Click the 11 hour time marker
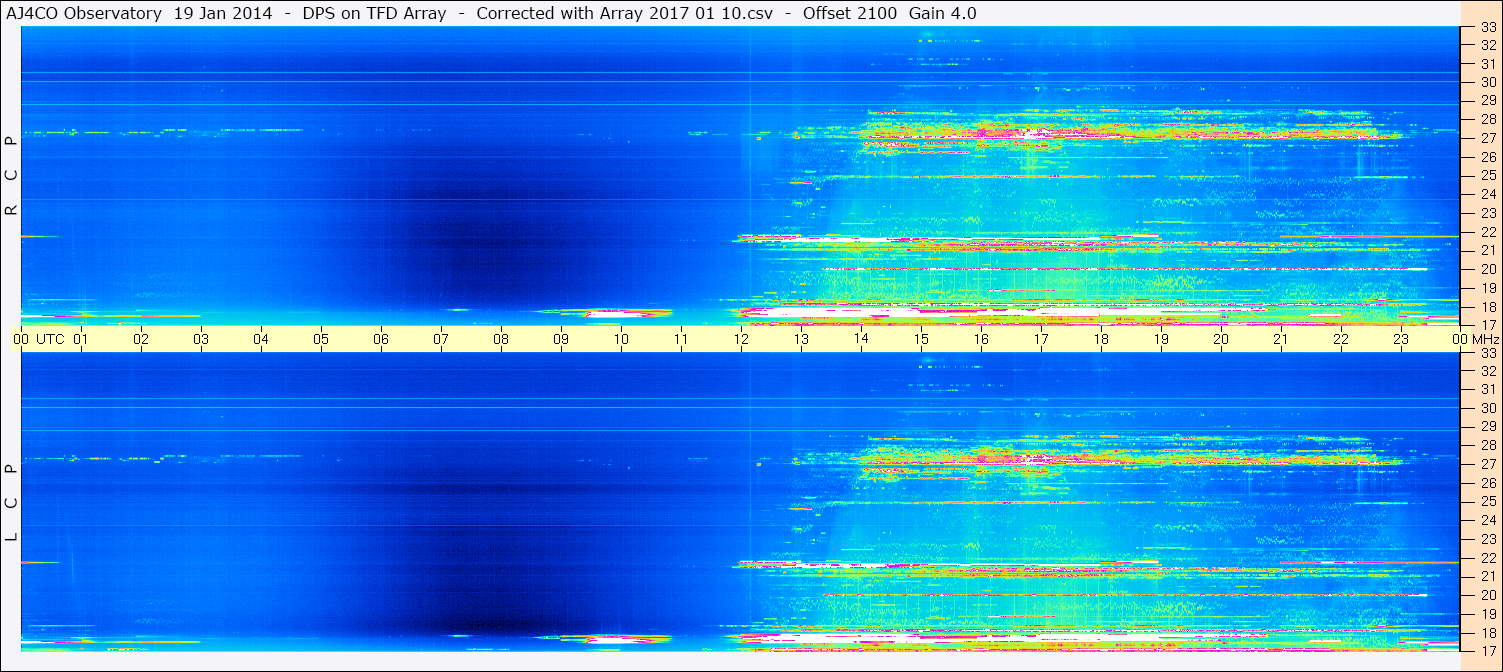The height and width of the screenshot is (672, 1503). (x=681, y=339)
